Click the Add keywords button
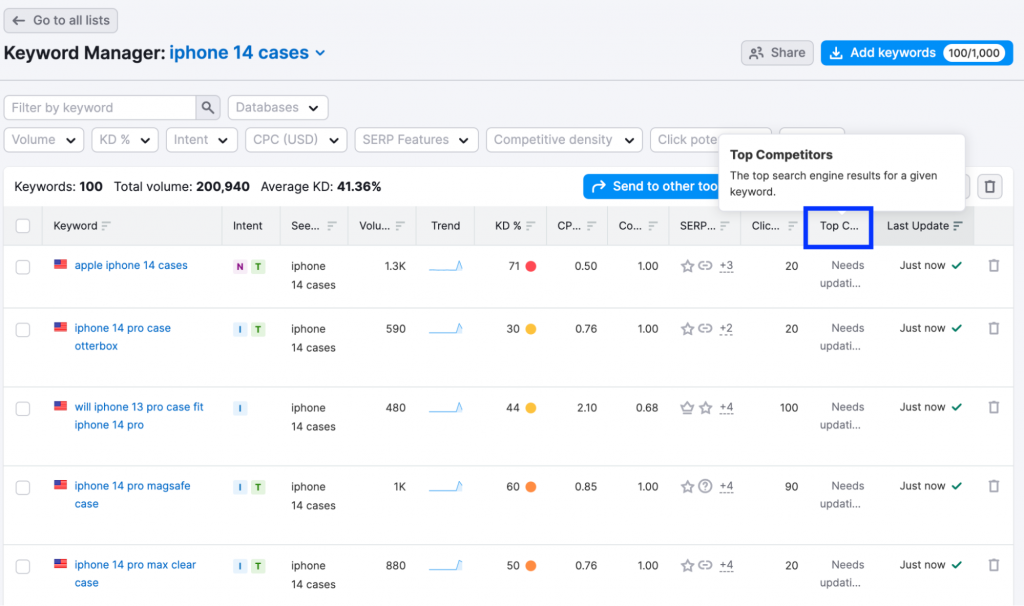Image resolution: width=1024 pixels, height=606 pixels. click(x=916, y=53)
